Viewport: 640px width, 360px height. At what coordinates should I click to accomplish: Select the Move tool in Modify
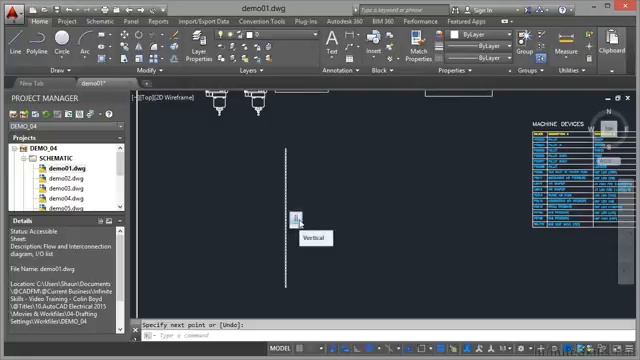124,35
